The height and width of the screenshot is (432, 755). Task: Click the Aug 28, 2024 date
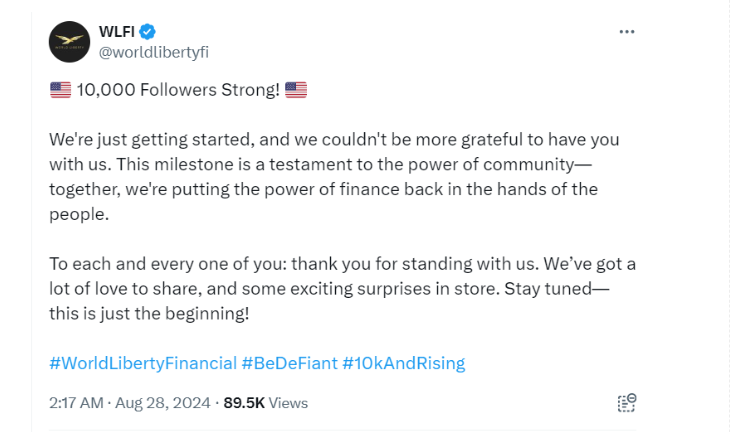tap(162, 403)
